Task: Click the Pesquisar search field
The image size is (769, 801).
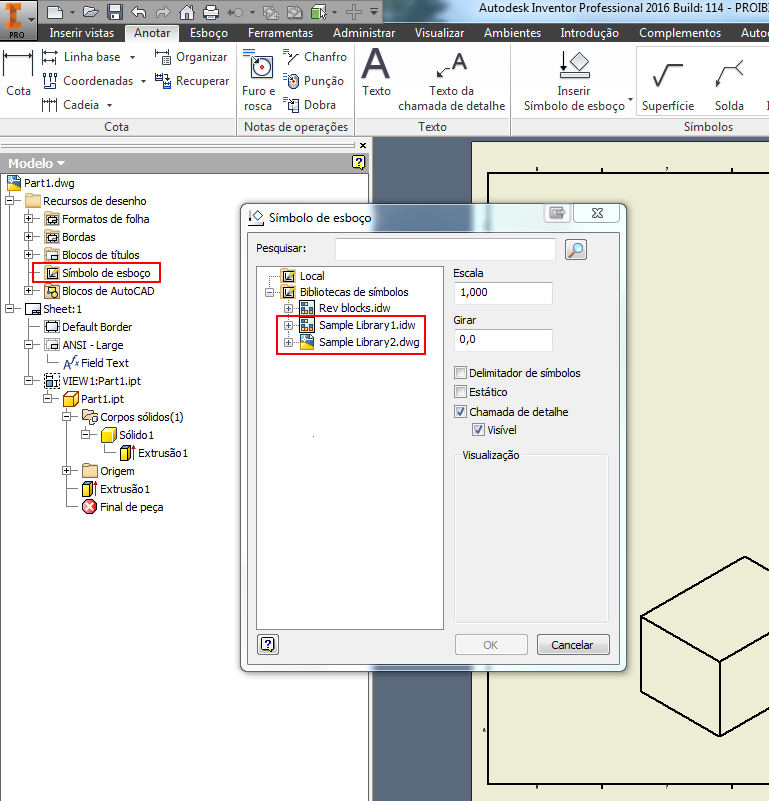Action: tap(445, 249)
